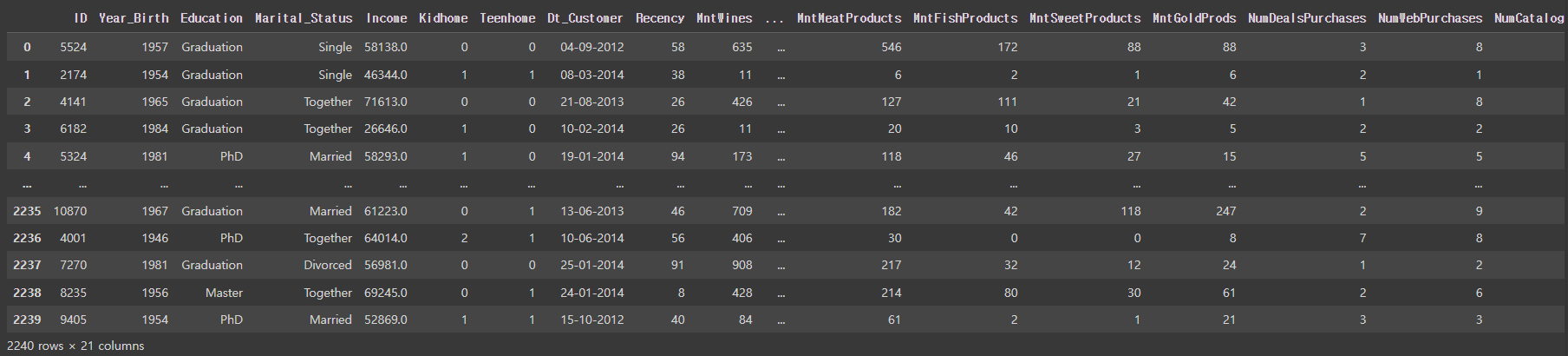Click row index 2239
The height and width of the screenshot is (356, 1568).
pyautogui.click(x=27, y=320)
